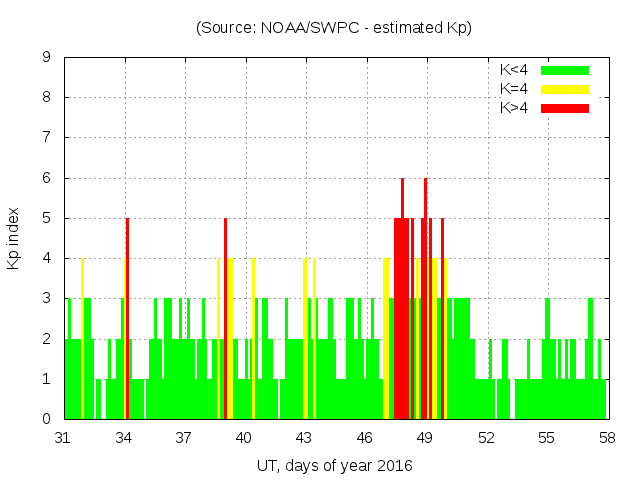Click the x-axis tick label 55

546,438
